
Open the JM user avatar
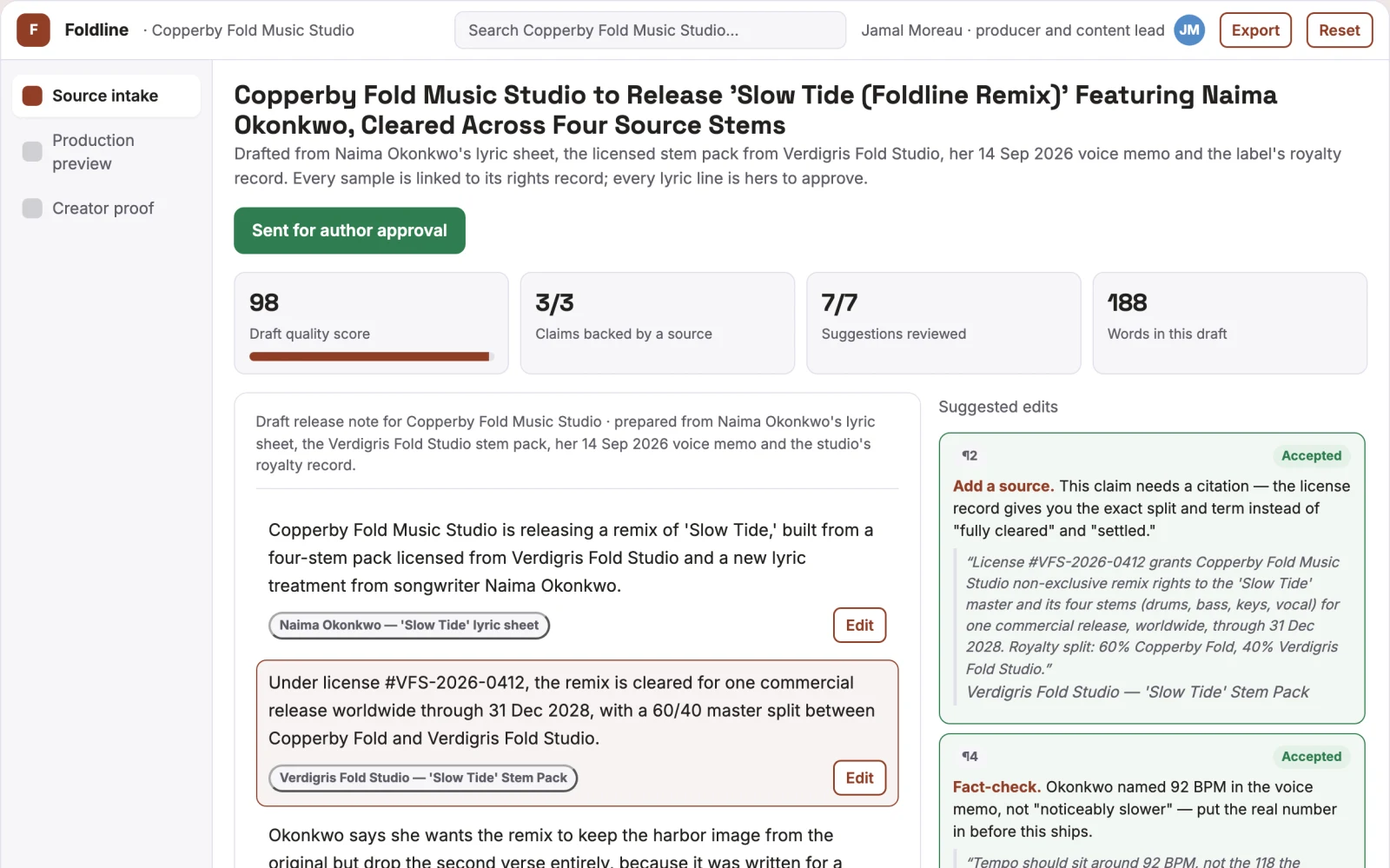pos(1189,30)
